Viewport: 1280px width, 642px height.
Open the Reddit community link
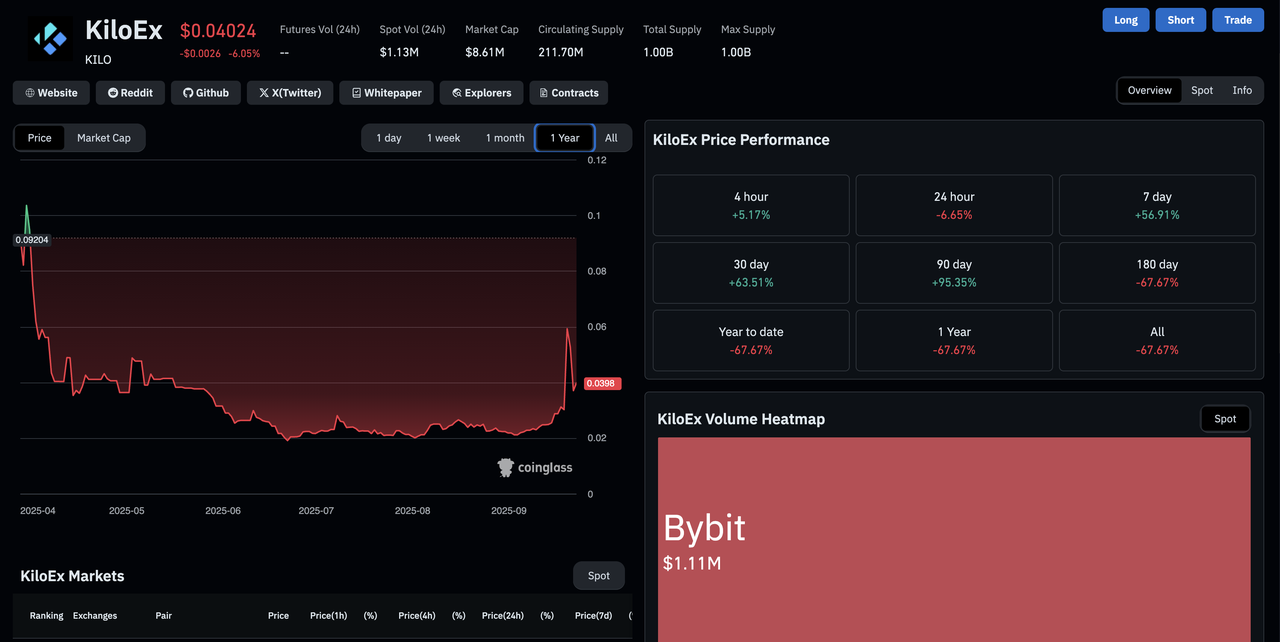point(130,93)
